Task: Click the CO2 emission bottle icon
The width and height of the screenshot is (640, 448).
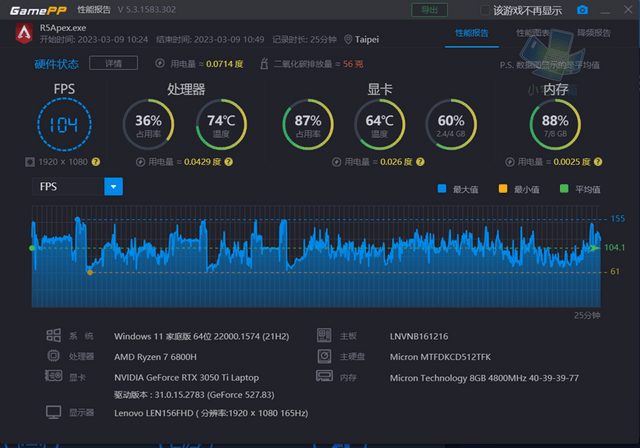Action: [x=264, y=63]
